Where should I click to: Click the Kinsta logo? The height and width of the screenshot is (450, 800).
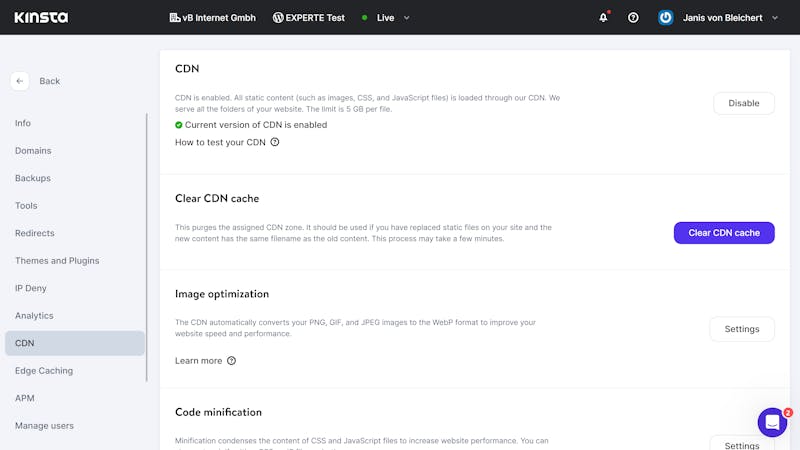pyautogui.click(x=39, y=17)
